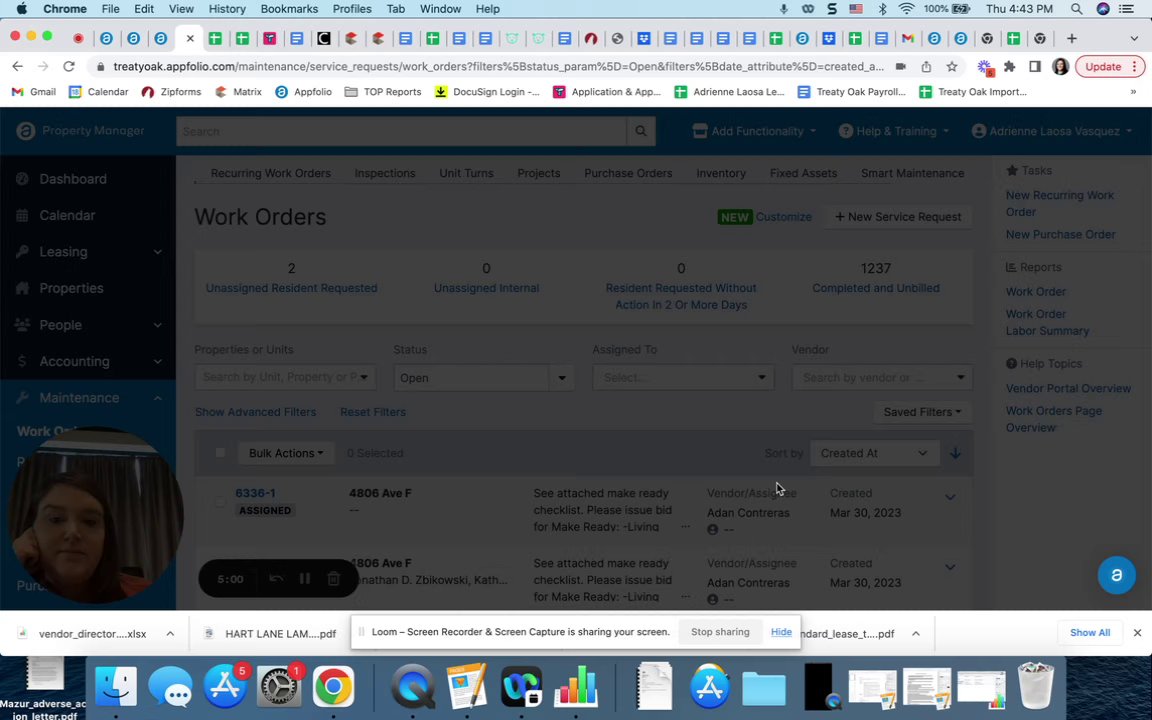Expand the first 4806 Ave F work order row
The height and width of the screenshot is (720, 1152).
[950, 497]
